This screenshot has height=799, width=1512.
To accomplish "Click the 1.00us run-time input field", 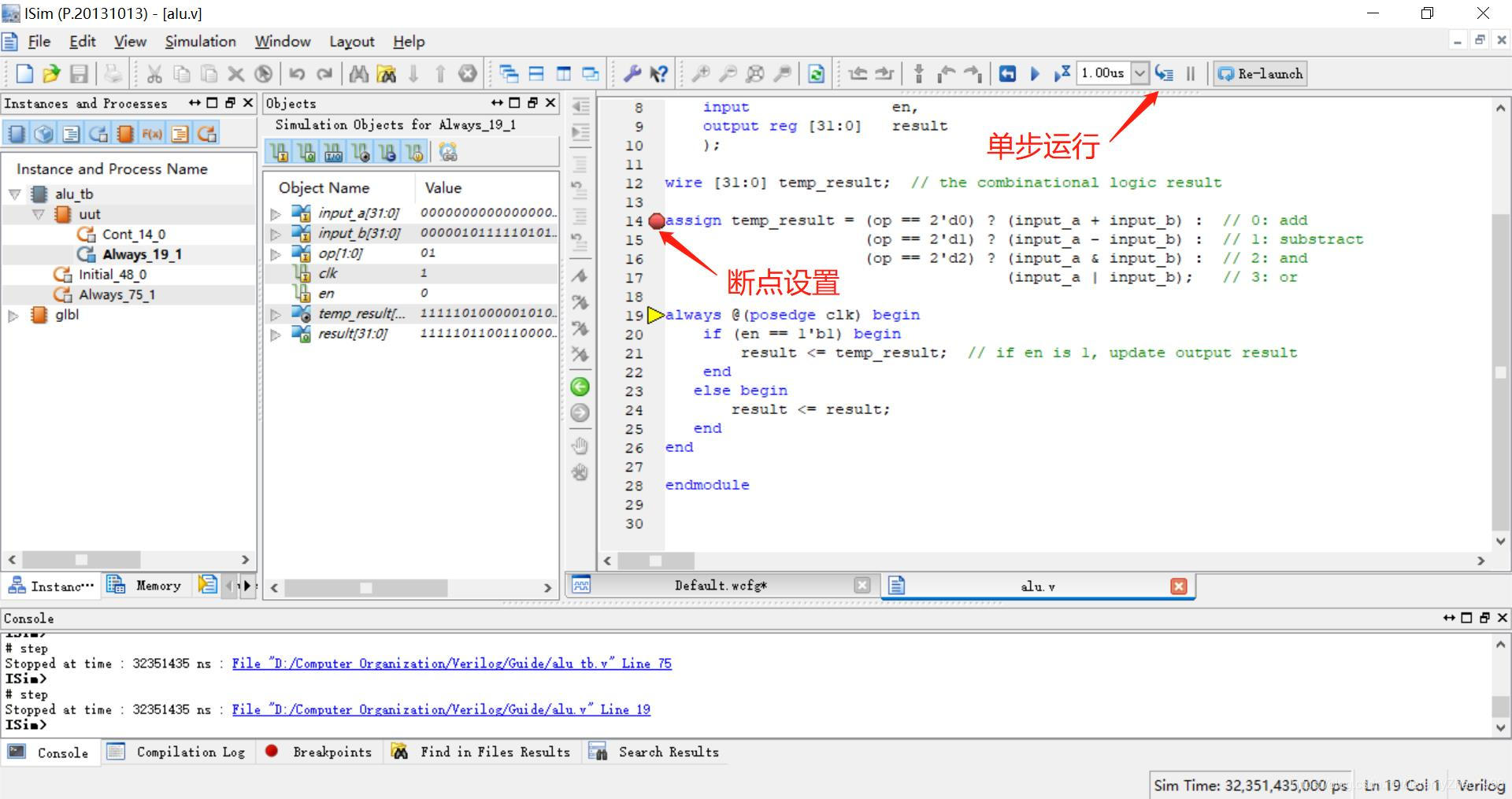I will click(1103, 74).
